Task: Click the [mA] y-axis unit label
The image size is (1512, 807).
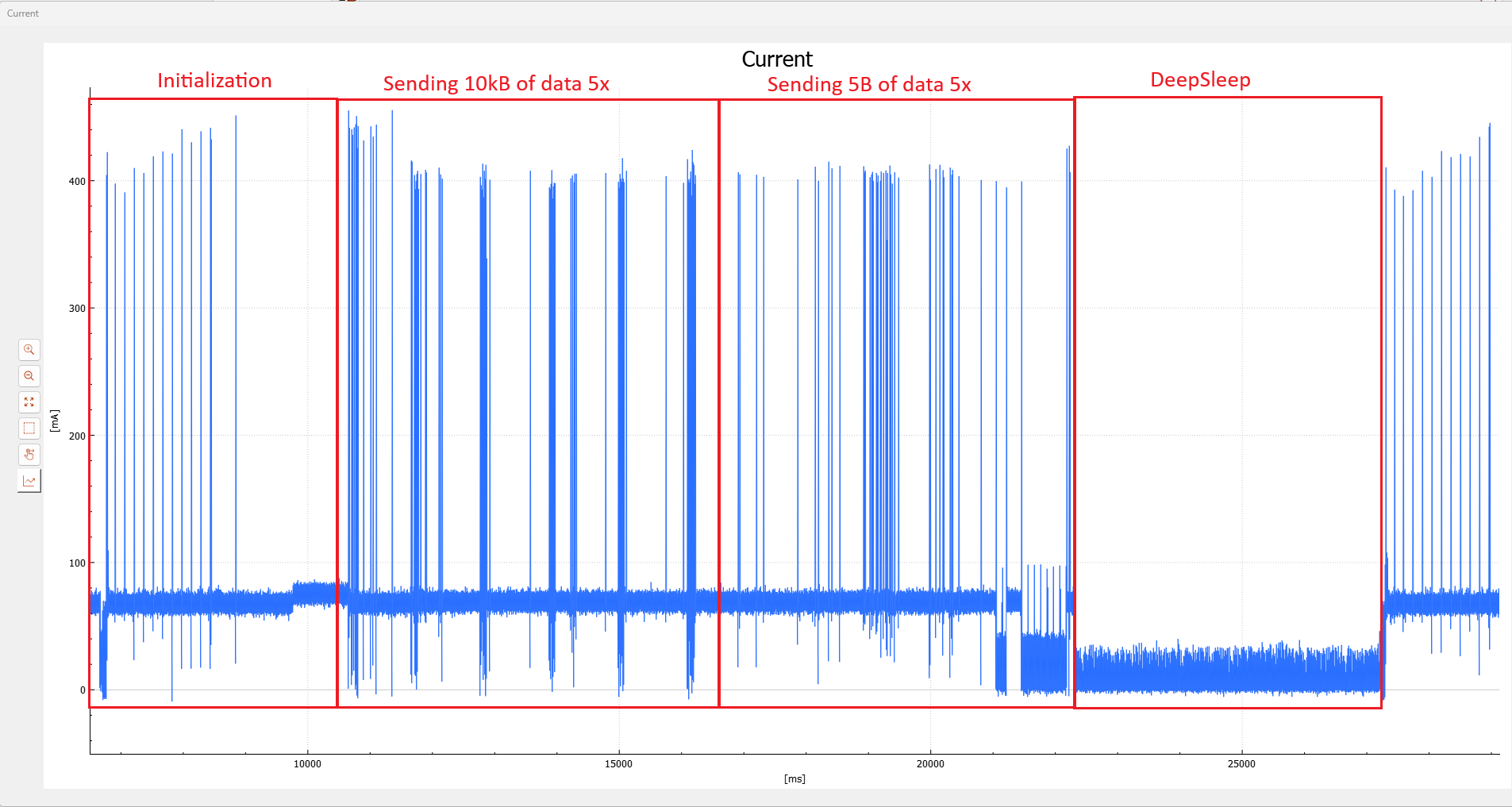Action: pyautogui.click(x=55, y=421)
